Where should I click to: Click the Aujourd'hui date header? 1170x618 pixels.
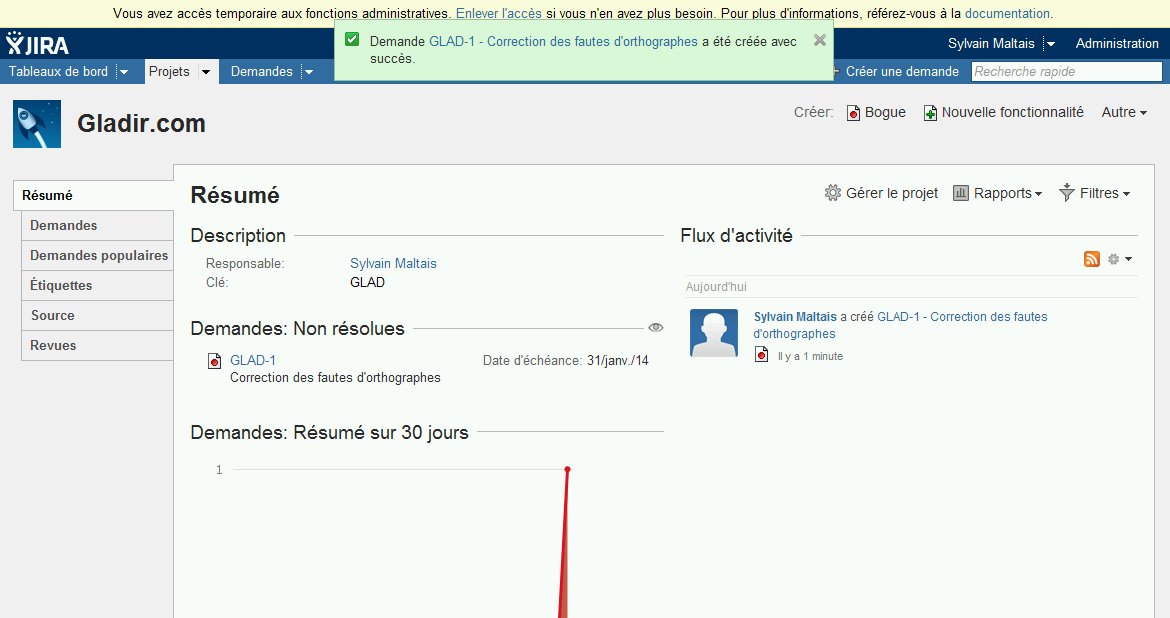(716, 287)
